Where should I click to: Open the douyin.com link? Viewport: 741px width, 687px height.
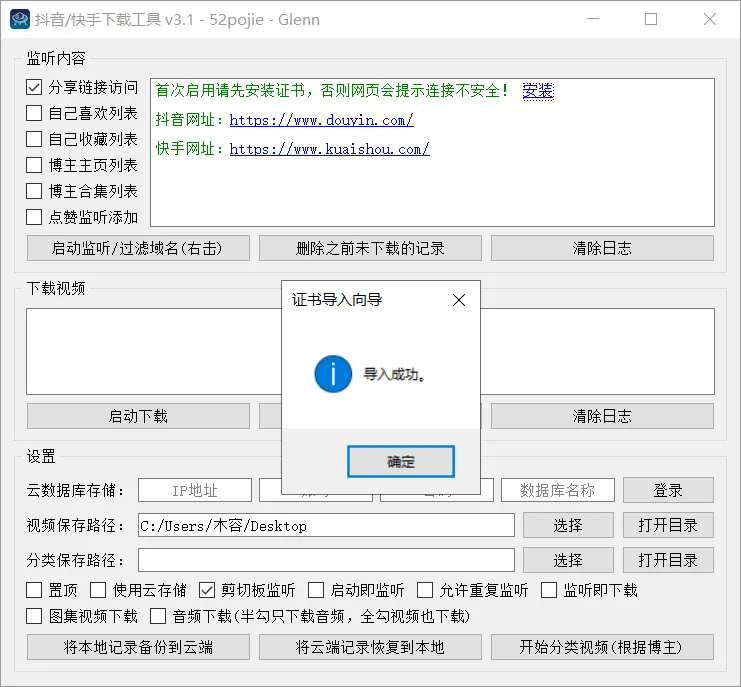point(321,120)
